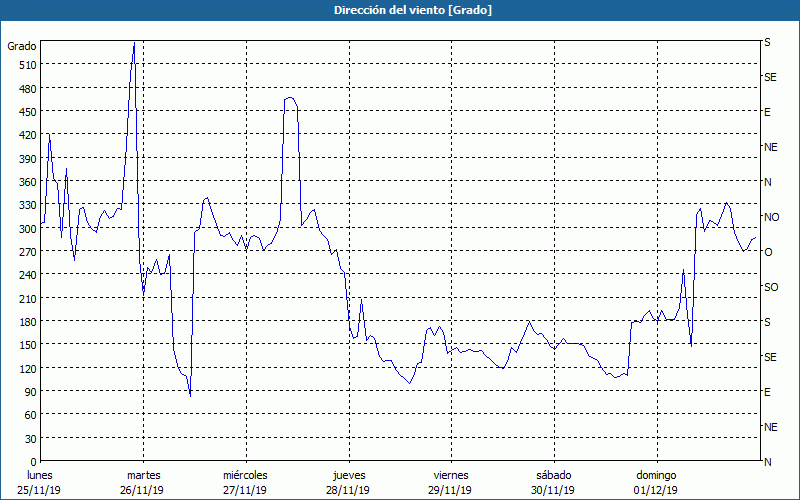The image size is (800, 500).
Task: Pick the 330 degree axis label
Action: click(28, 205)
